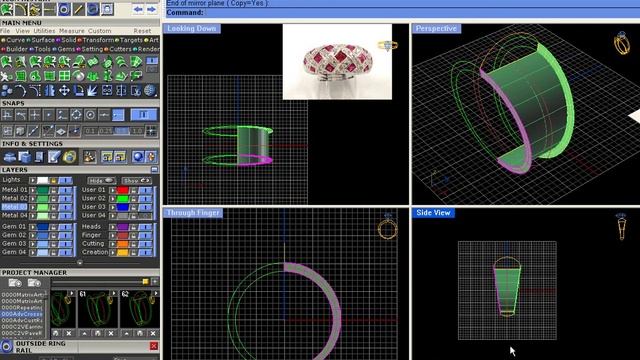640x360 pixels.
Task: Open project thumbnail 62
Action: pos(140,310)
